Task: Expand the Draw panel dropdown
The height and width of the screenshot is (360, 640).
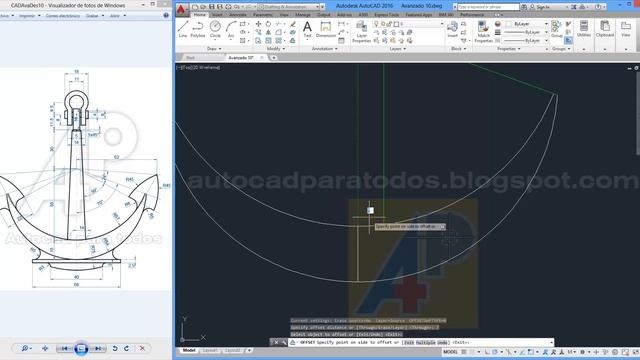Action: 214,49
